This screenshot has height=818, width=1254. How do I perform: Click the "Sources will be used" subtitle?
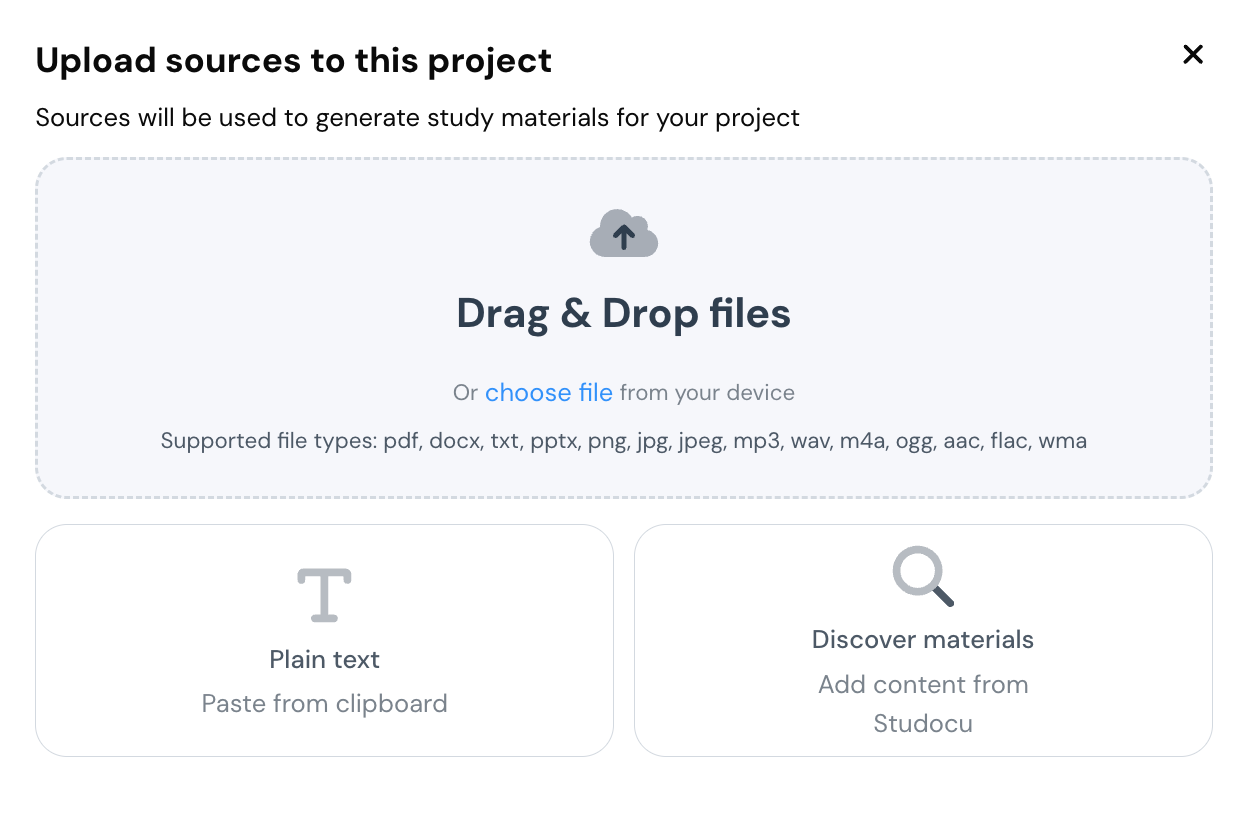[x=418, y=118]
